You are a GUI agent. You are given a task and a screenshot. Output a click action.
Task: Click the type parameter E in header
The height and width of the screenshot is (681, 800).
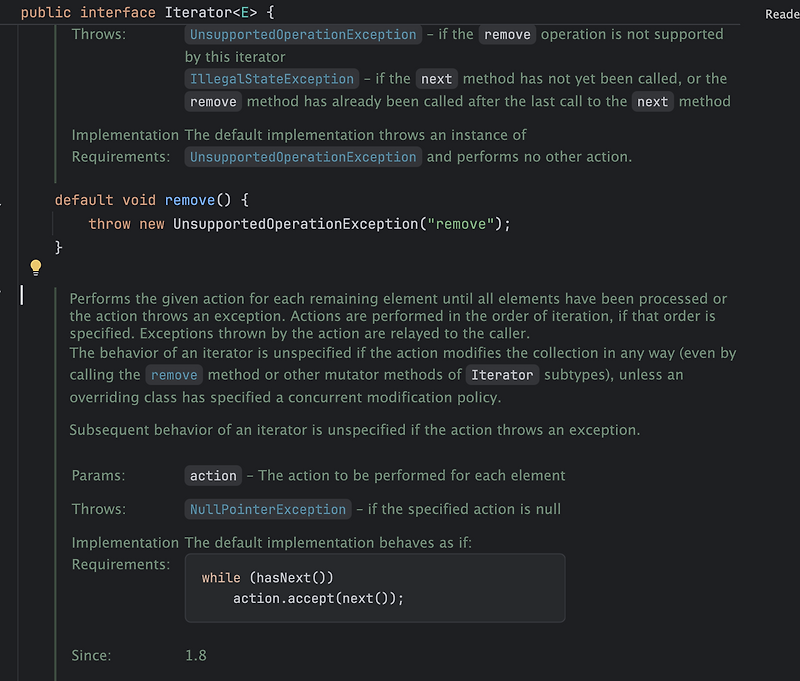[245, 12]
